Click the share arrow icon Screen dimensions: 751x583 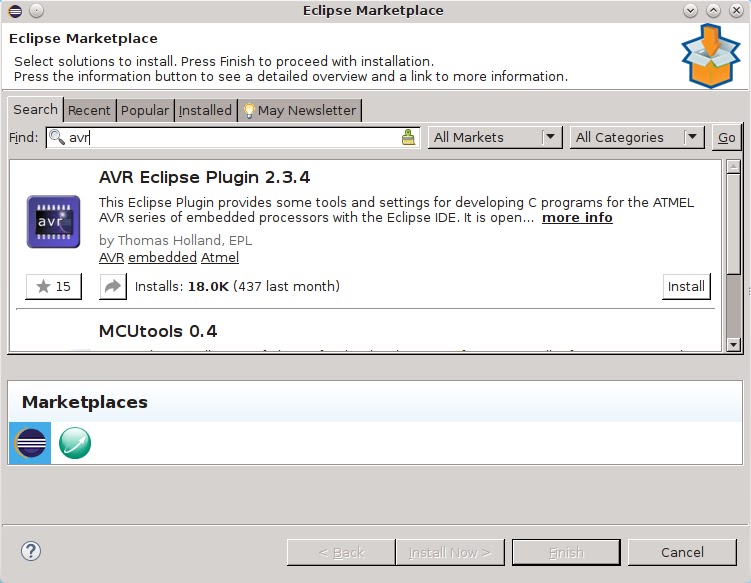113,286
